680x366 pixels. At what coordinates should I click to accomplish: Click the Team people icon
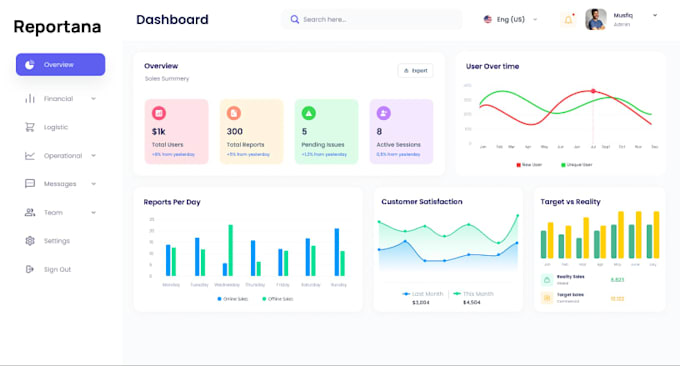[x=29, y=212]
